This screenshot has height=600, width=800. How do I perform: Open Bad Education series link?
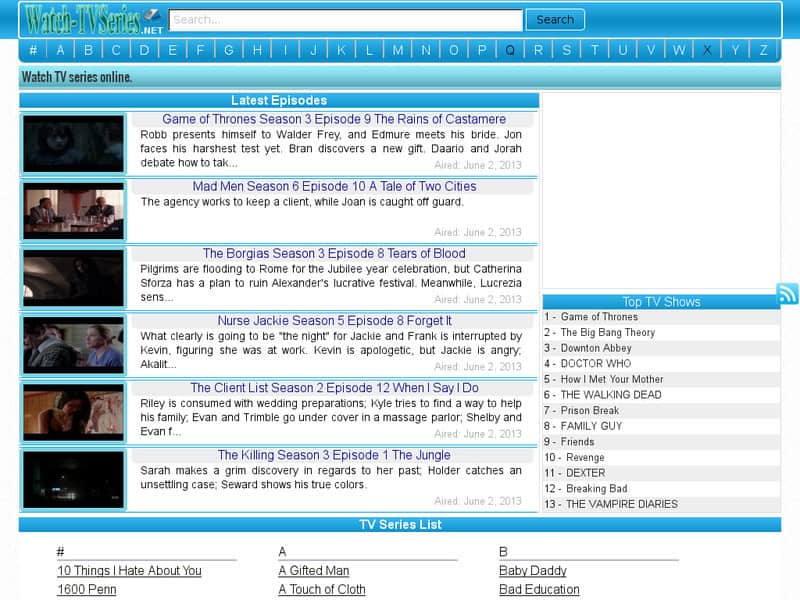click(x=539, y=589)
